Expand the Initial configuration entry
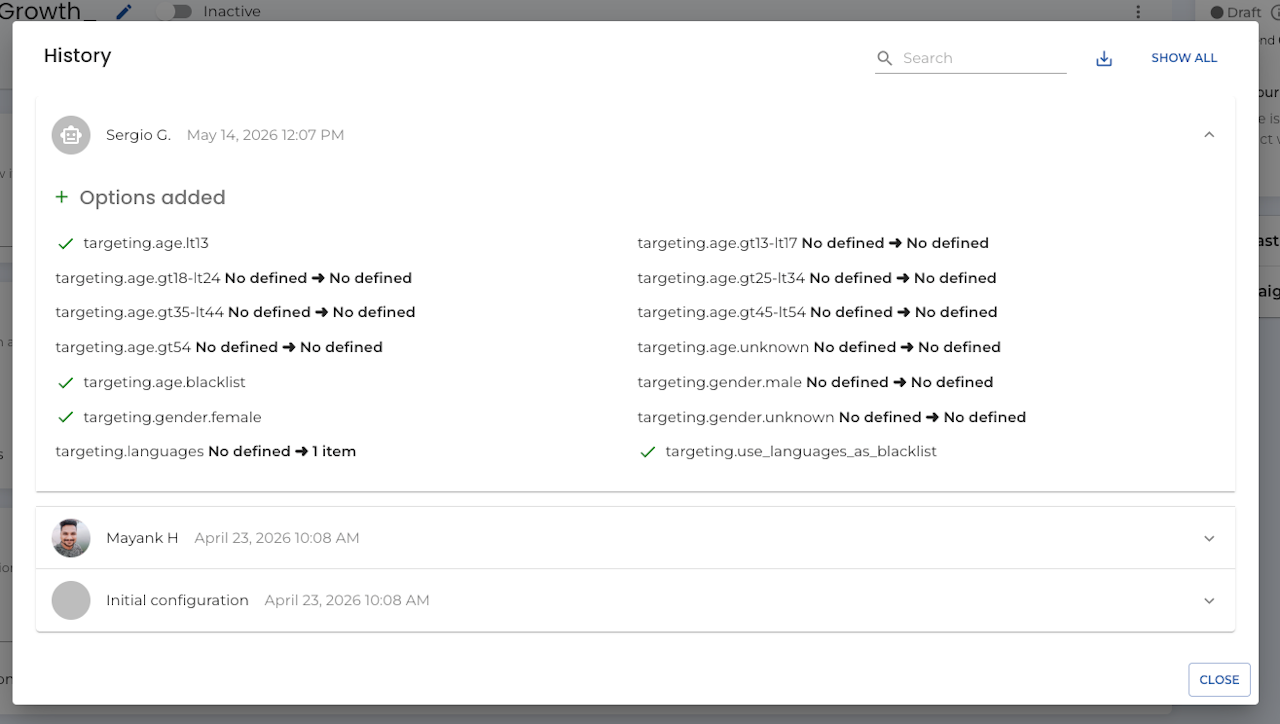This screenshot has width=1280, height=724. coord(1209,600)
